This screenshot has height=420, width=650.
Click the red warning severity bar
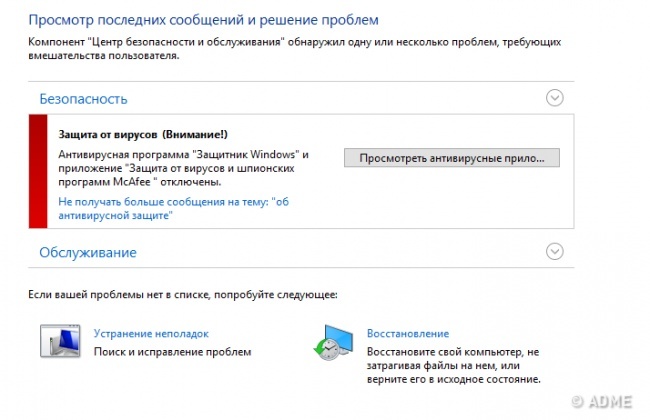38,170
